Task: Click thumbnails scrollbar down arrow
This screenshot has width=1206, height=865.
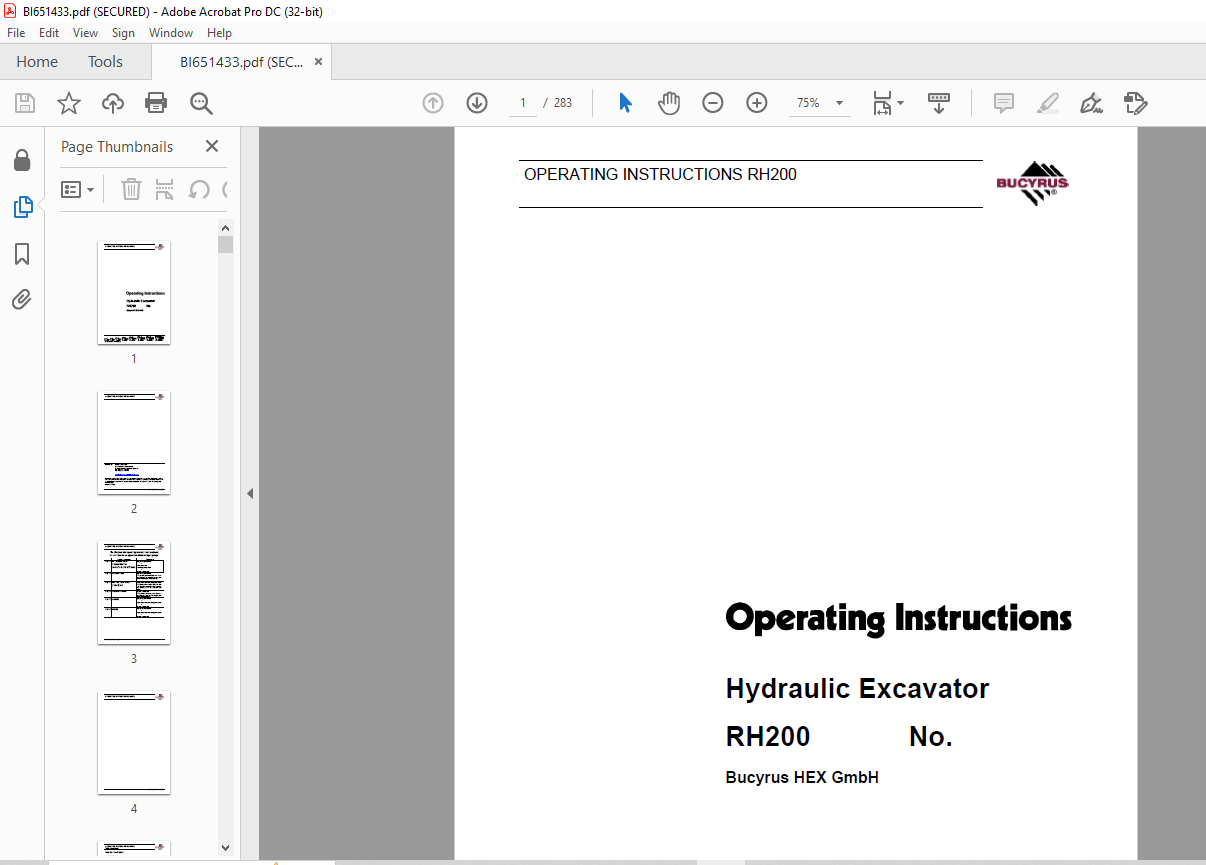Action: click(225, 848)
